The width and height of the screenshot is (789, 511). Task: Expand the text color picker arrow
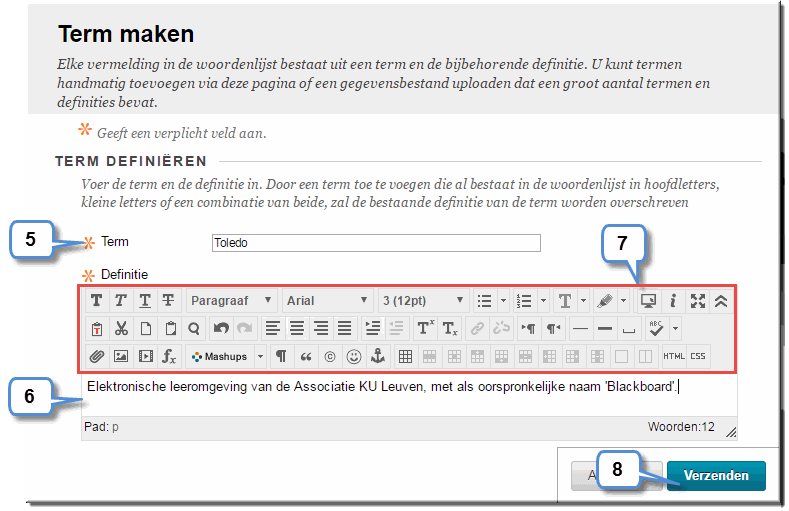[x=583, y=301]
